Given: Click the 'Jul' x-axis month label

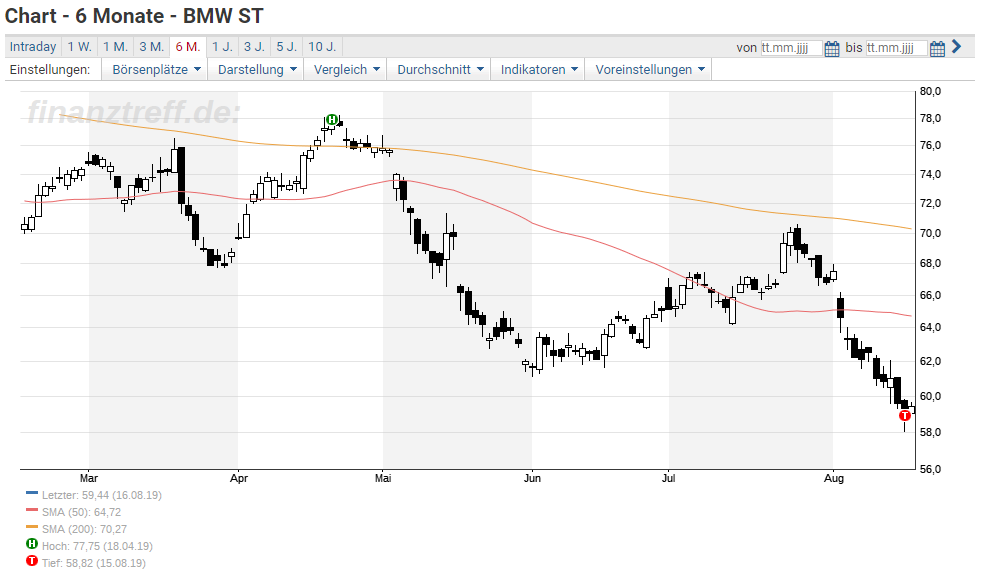Looking at the screenshot, I should click(x=668, y=478).
